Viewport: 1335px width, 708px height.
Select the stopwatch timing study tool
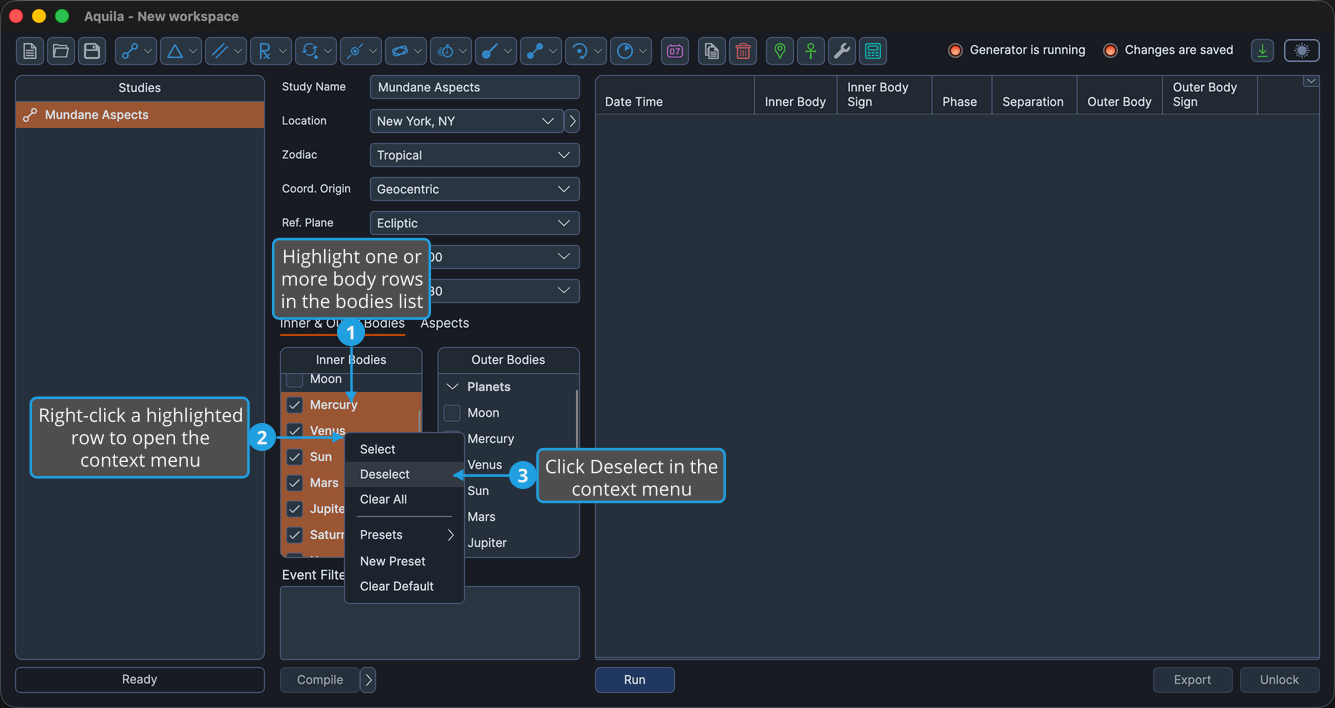click(451, 51)
